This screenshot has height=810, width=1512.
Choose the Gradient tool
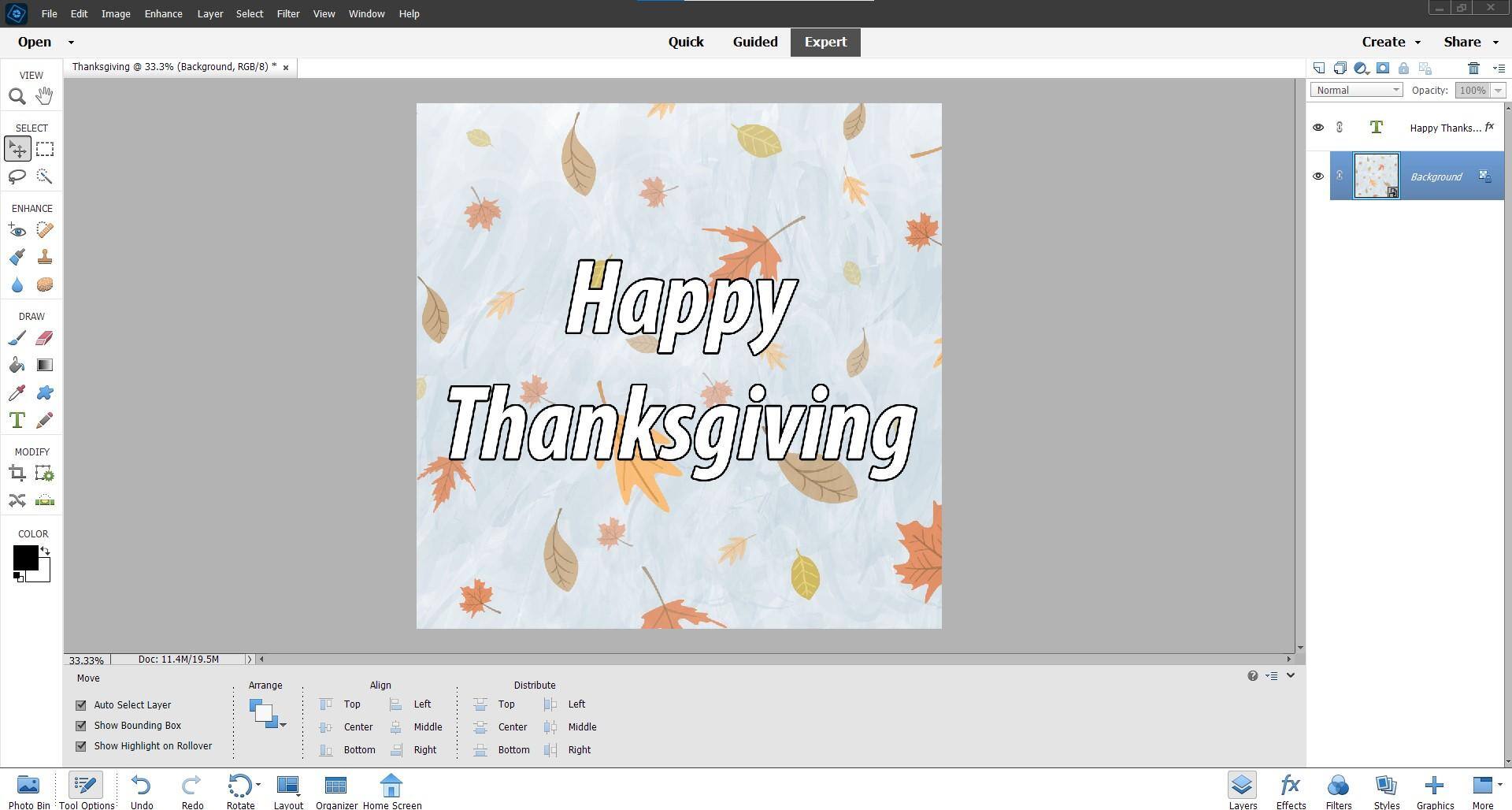(x=44, y=365)
